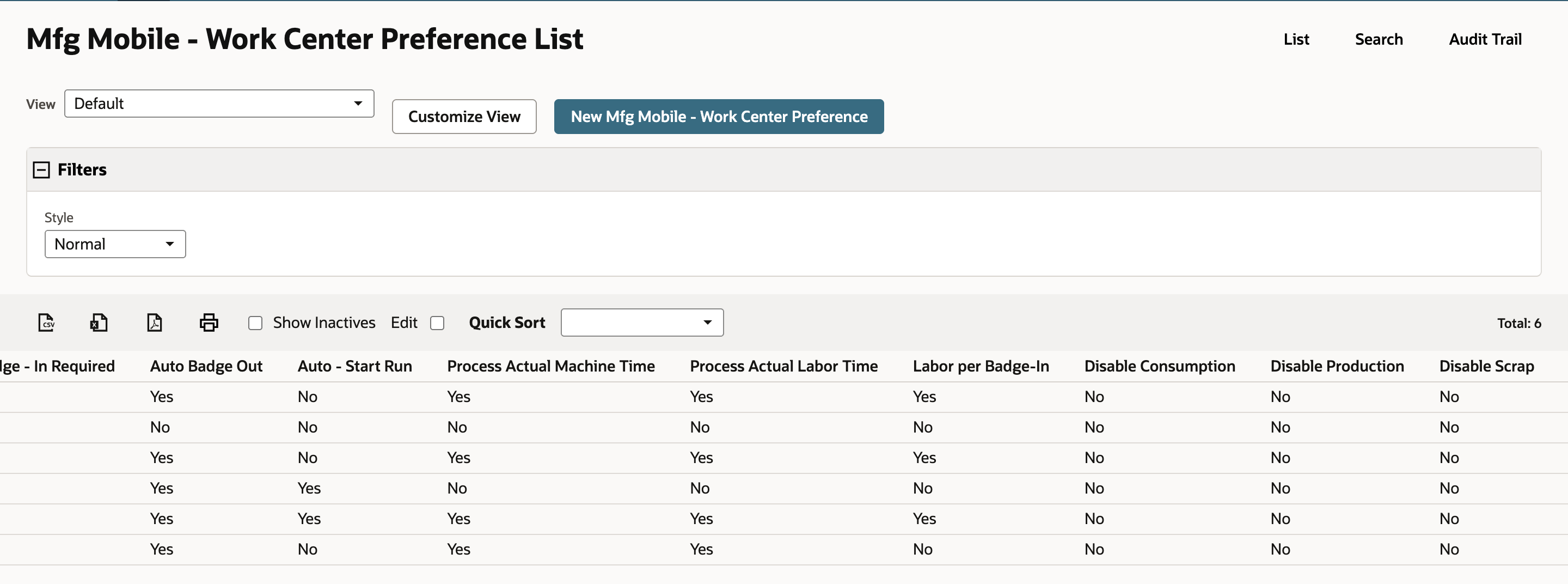Export the list as CSV

(x=46, y=322)
